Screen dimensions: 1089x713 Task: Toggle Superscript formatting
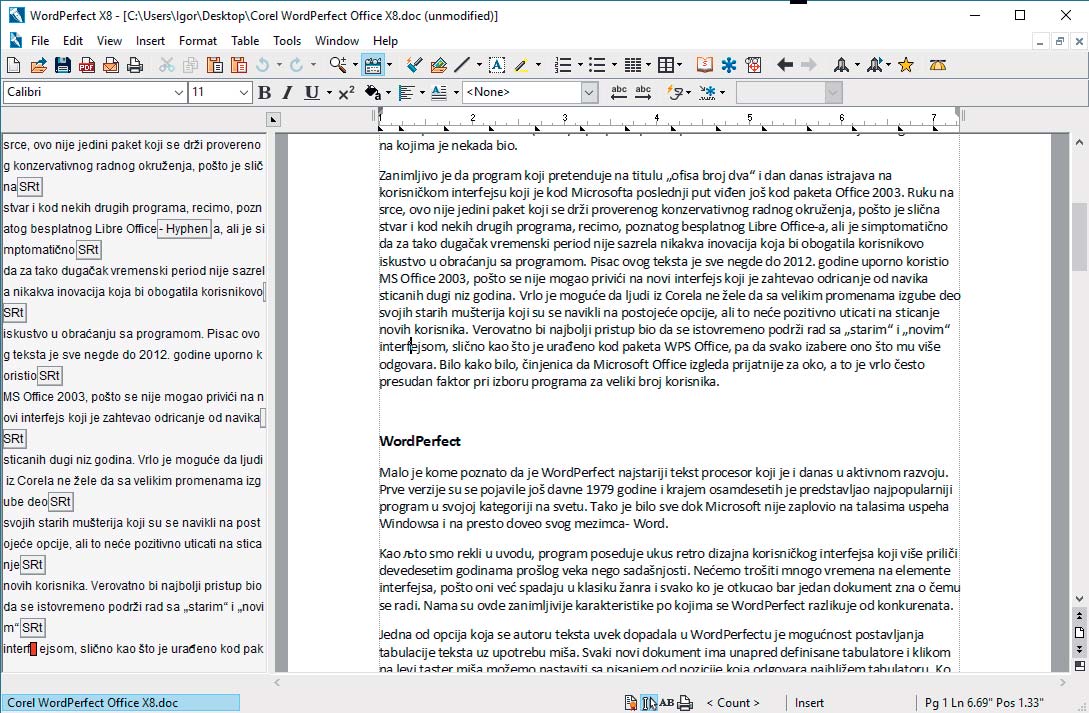[x=347, y=92]
